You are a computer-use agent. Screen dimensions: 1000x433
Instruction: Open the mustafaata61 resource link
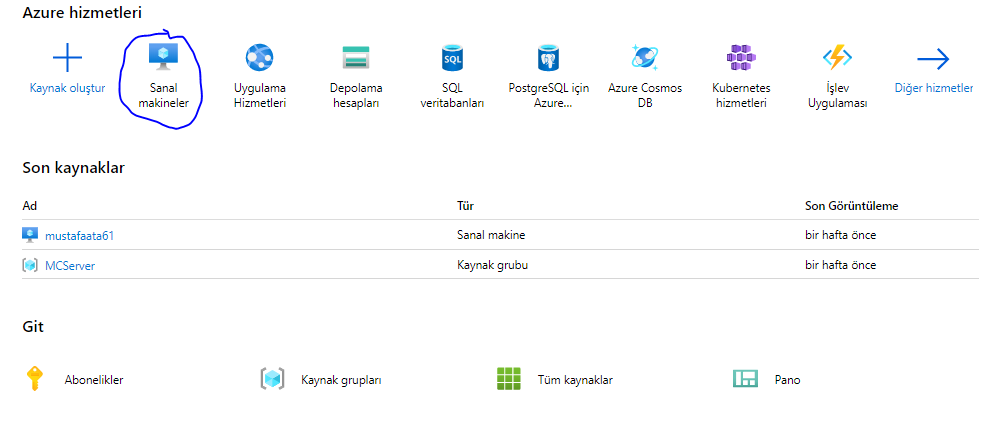point(80,236)
